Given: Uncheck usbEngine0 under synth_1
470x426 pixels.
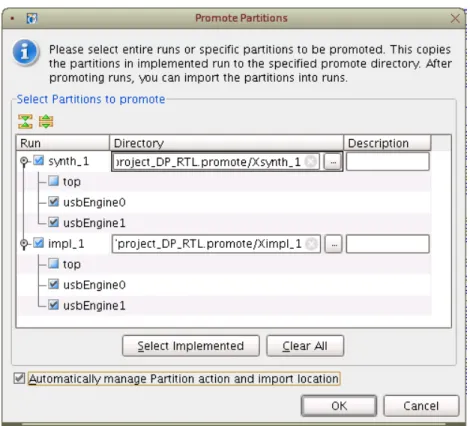Looking at the screenshot, I should [x=53, y=201].
